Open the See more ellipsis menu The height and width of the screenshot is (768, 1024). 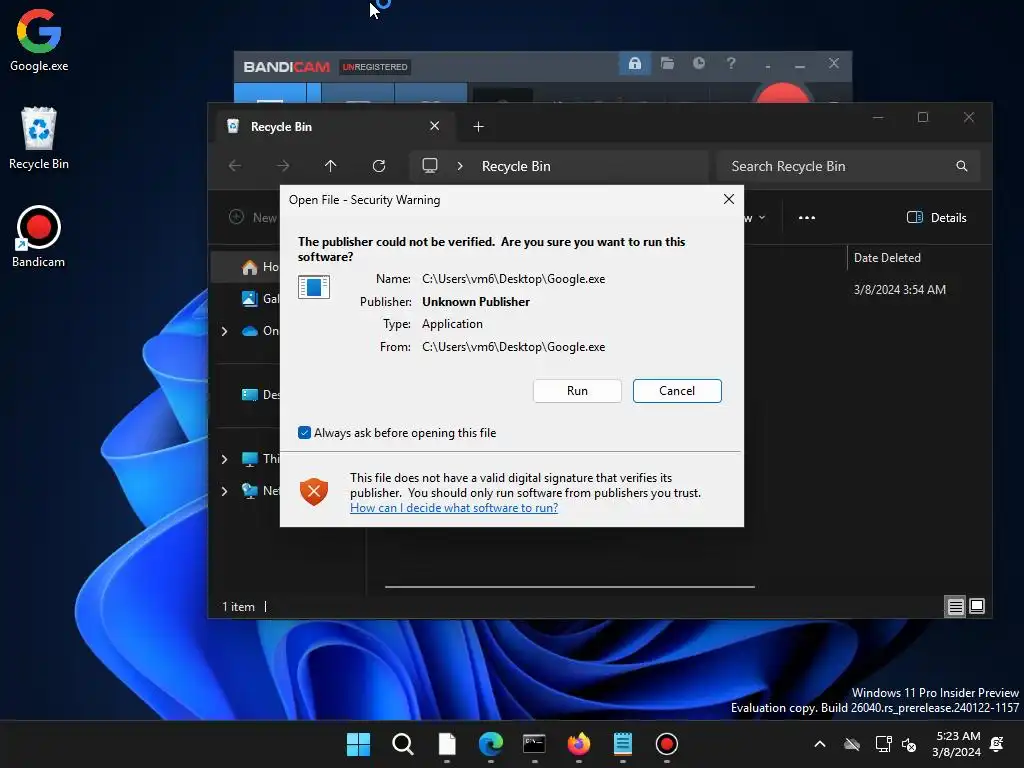(807, 217)
